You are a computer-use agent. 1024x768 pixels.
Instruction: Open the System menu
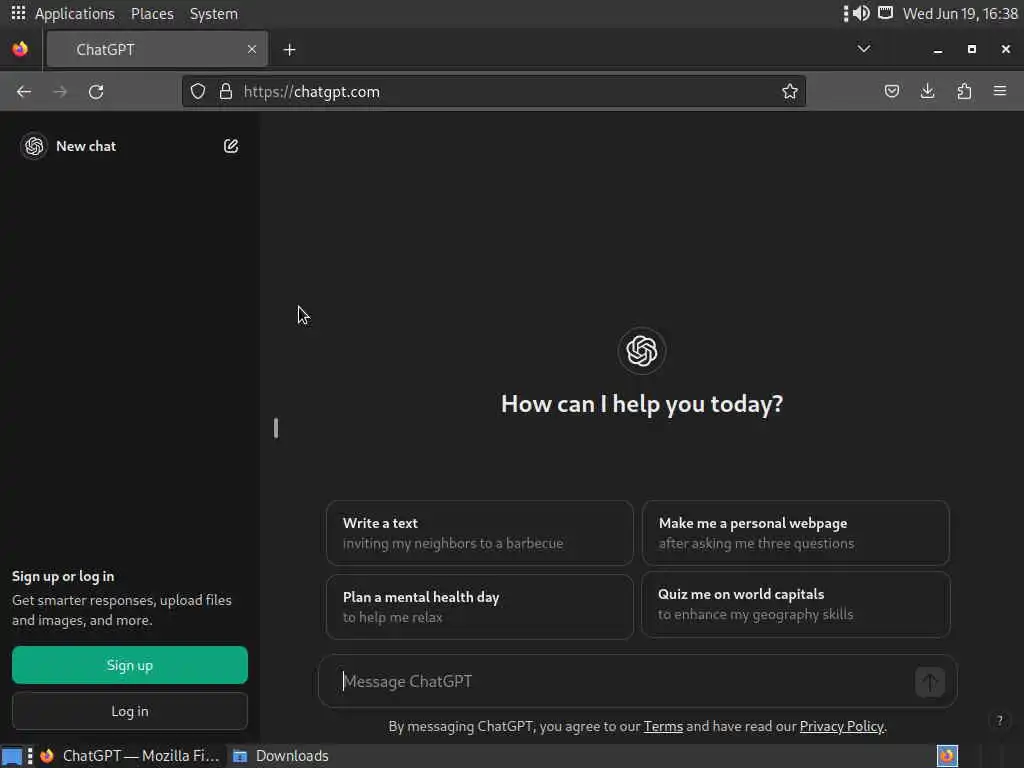click(x=214, y=14)
